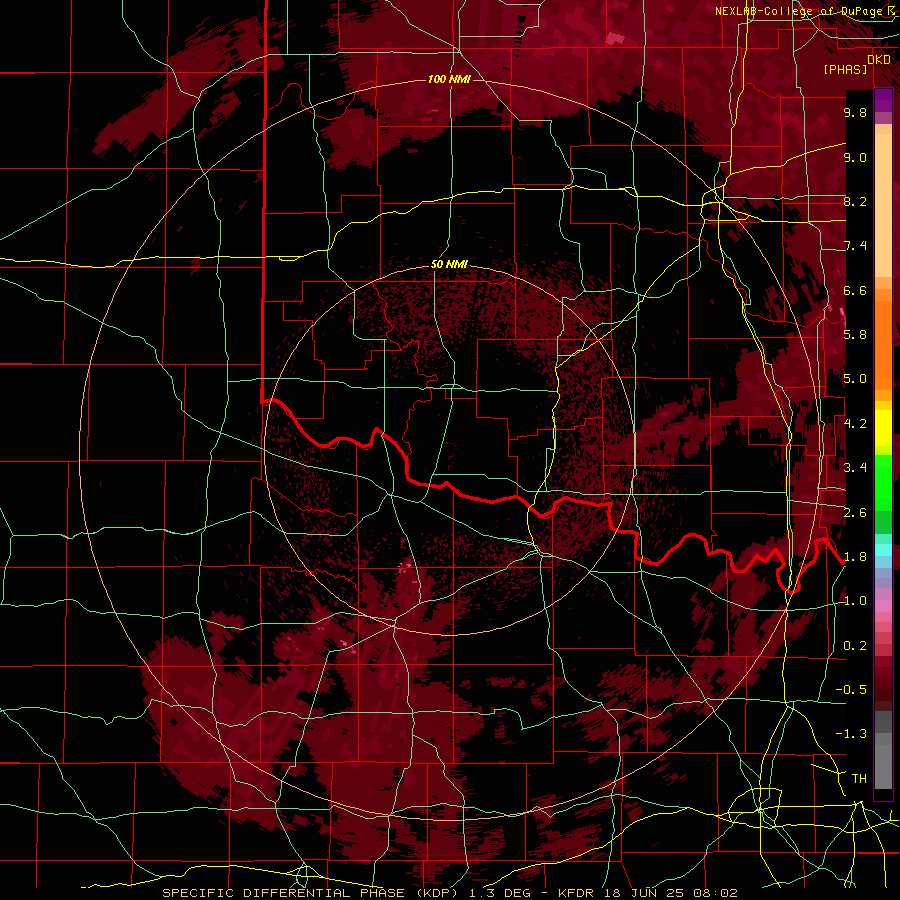The height and width of the screenshot is (900, 900).
Task: Click the cyan band on the color scale
Action: 883,550
